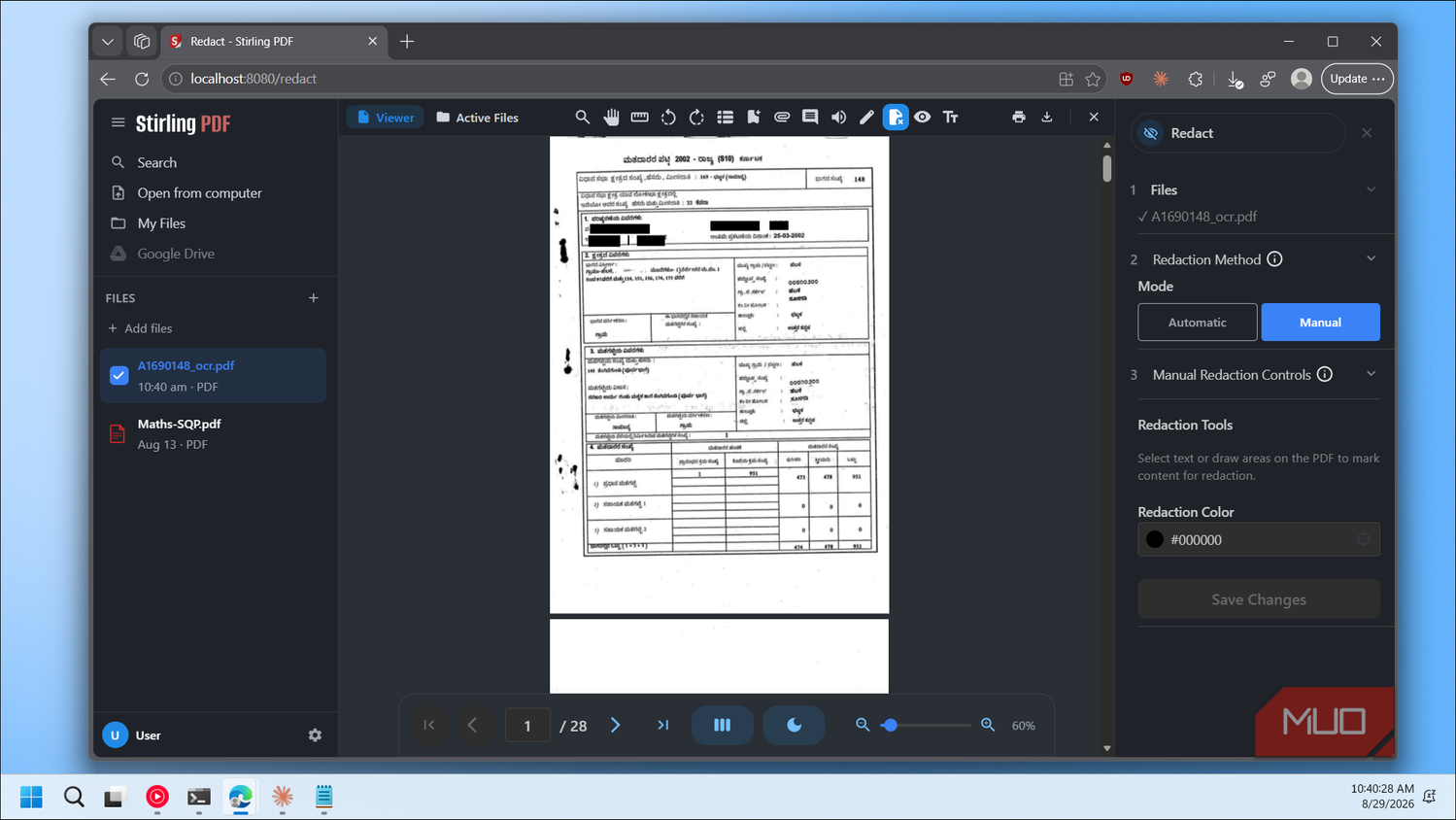Open the viewer search tool
The image size is (1456, 820).
pos(582,117)
